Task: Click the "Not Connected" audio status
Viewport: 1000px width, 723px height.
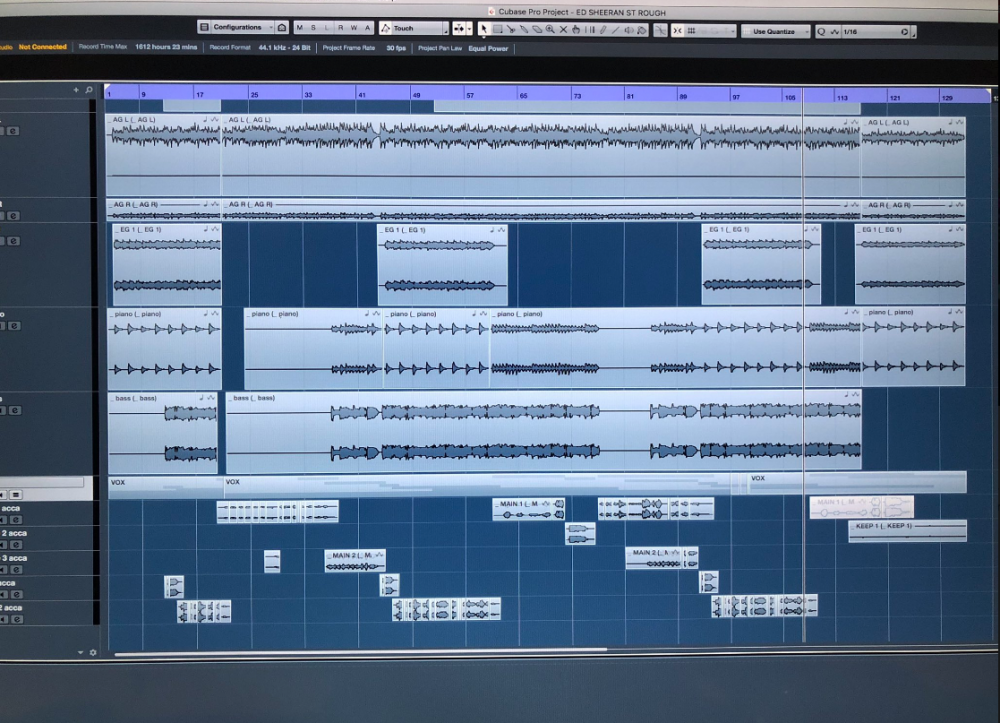Action: pyautogui.click(x=43, y=47)
